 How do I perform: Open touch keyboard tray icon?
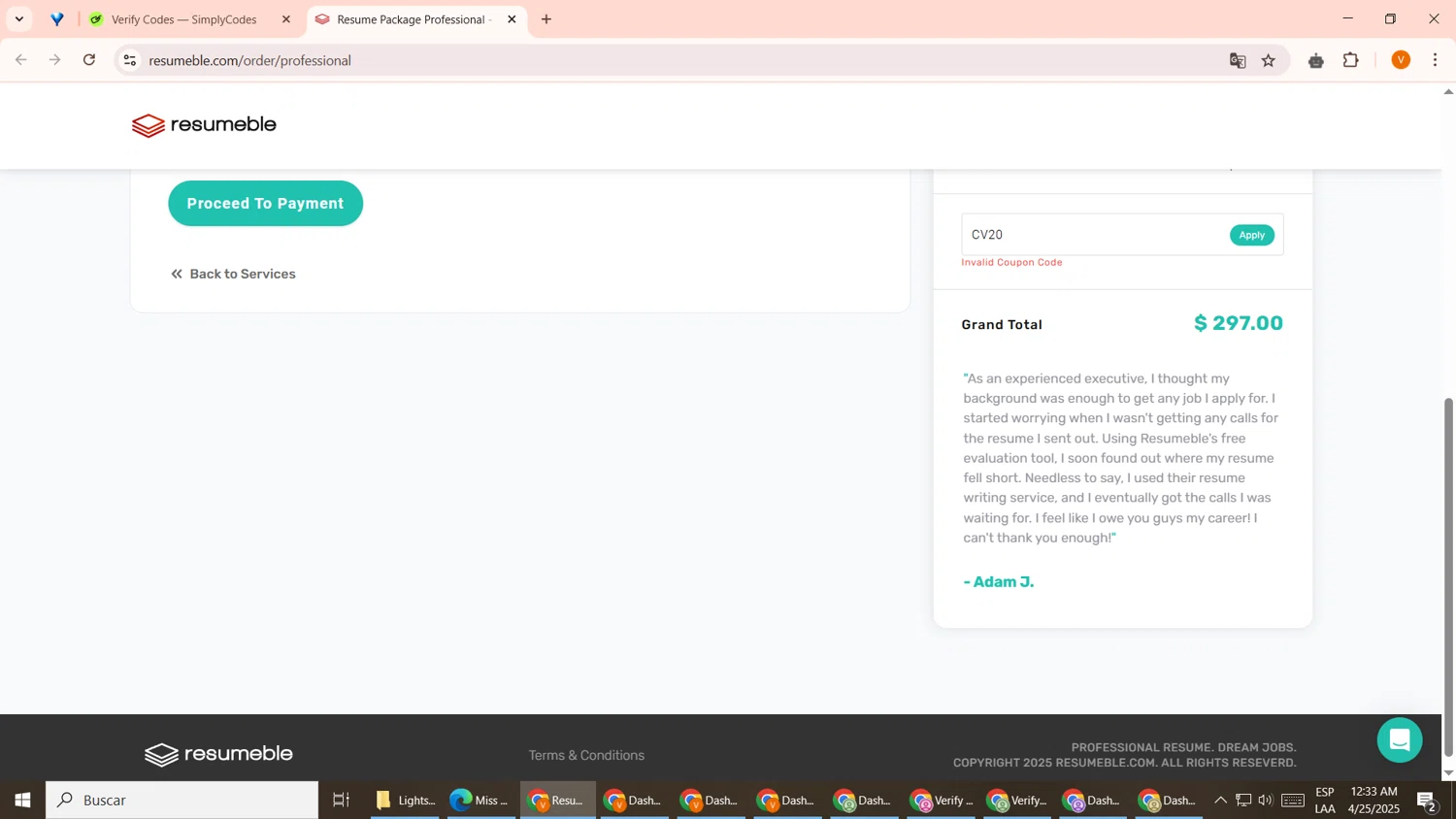[1293, 801]
